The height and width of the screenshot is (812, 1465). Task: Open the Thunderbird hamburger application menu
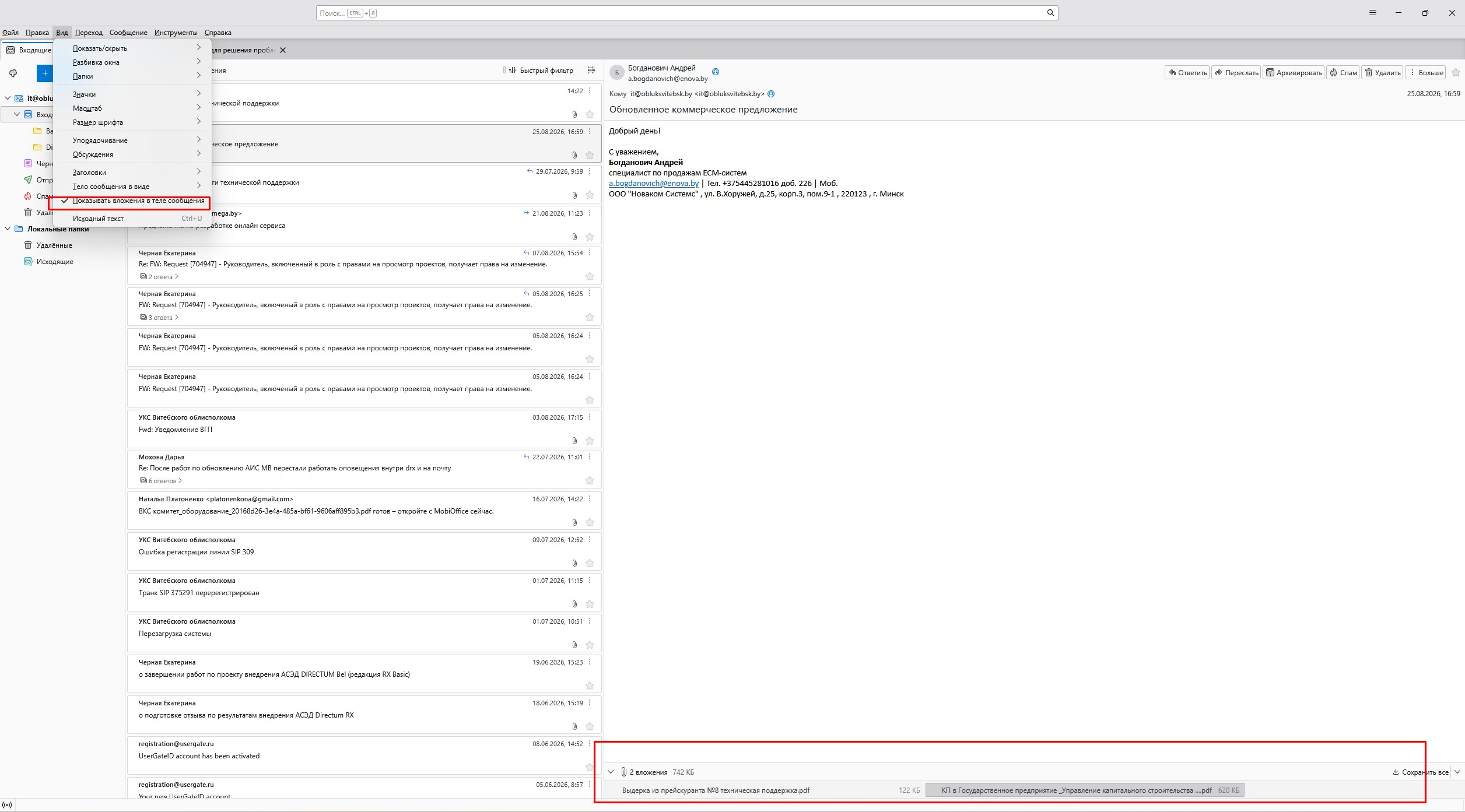1373,13
